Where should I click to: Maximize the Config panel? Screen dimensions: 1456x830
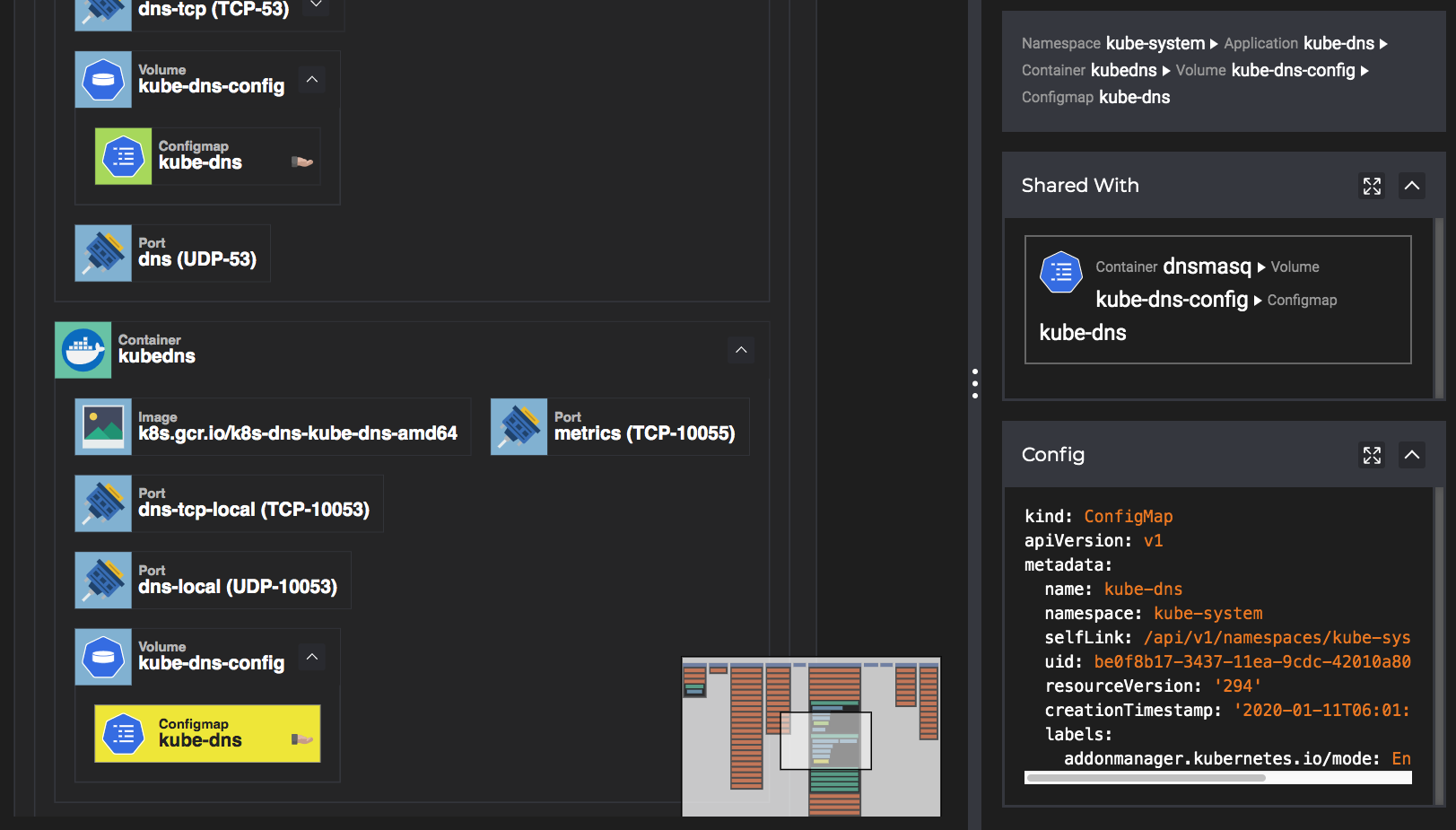(1372, 455)
